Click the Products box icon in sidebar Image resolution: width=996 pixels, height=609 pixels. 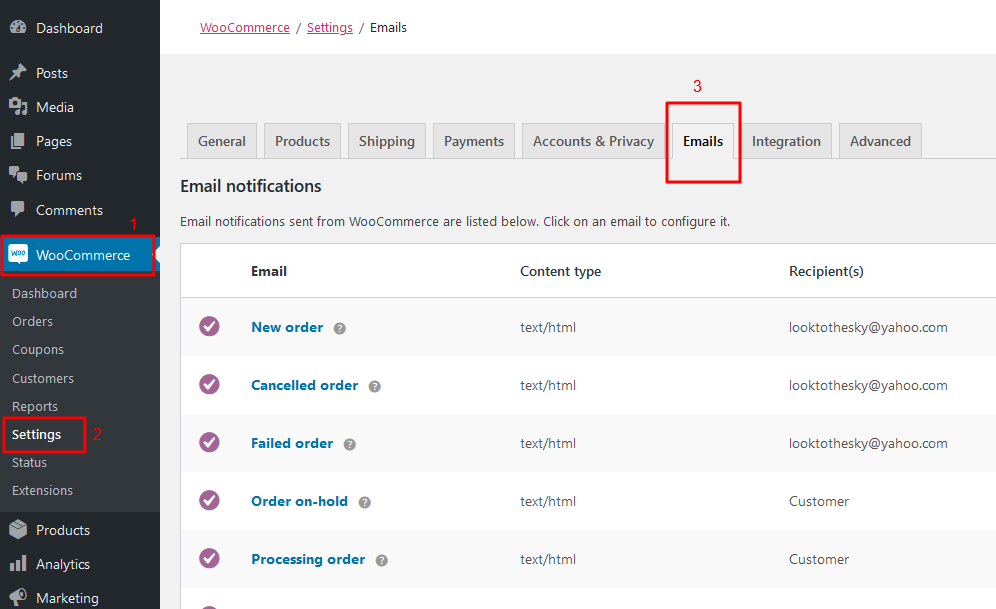click(x=18, y=529)
